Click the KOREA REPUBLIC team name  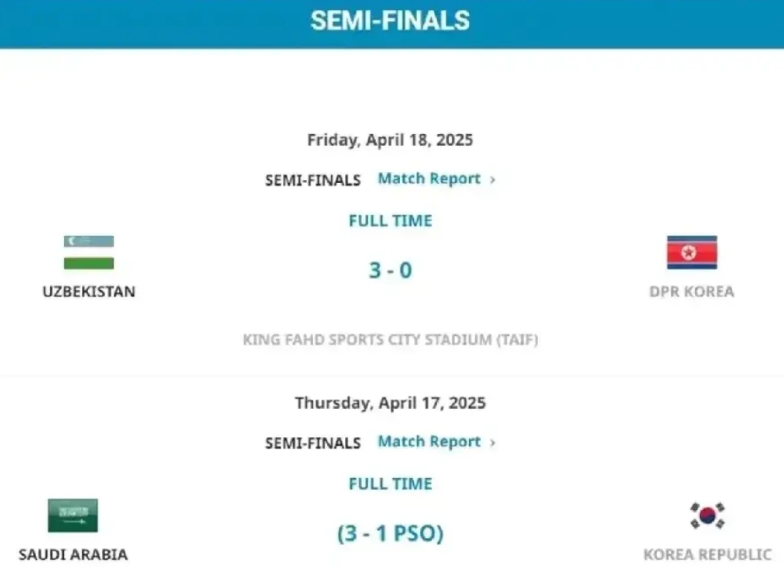[708, 554]
